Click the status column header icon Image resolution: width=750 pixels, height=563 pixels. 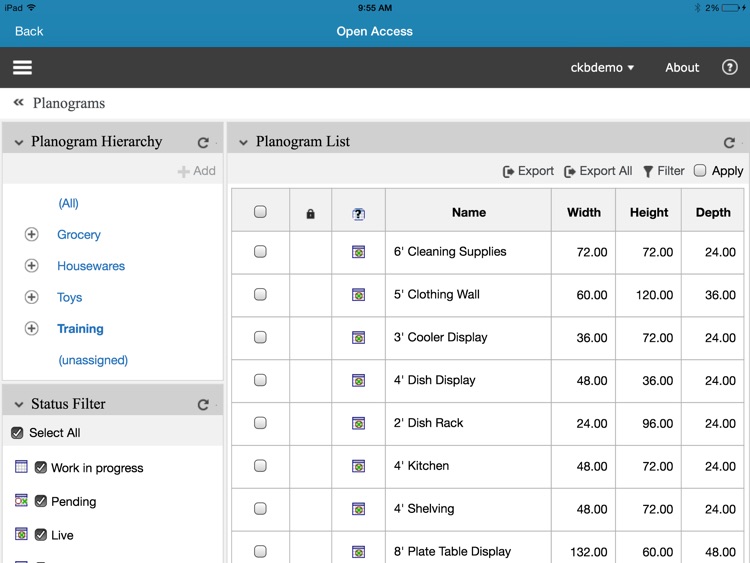click(x=358, y=214)
